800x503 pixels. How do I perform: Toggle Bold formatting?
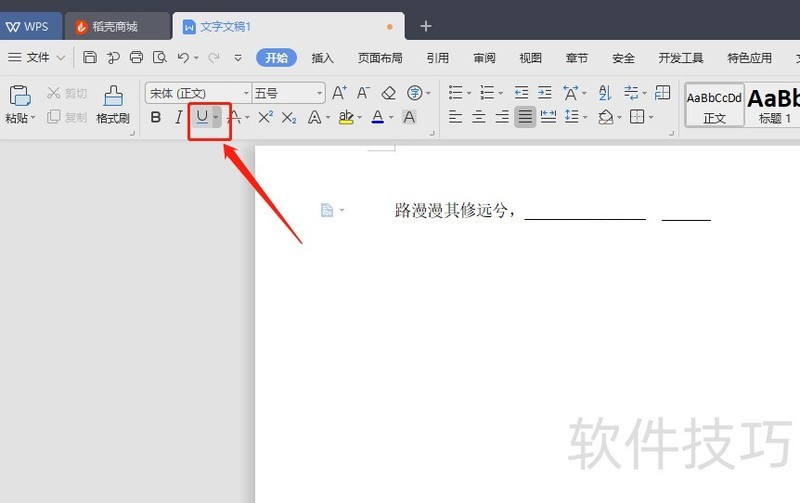156,117
